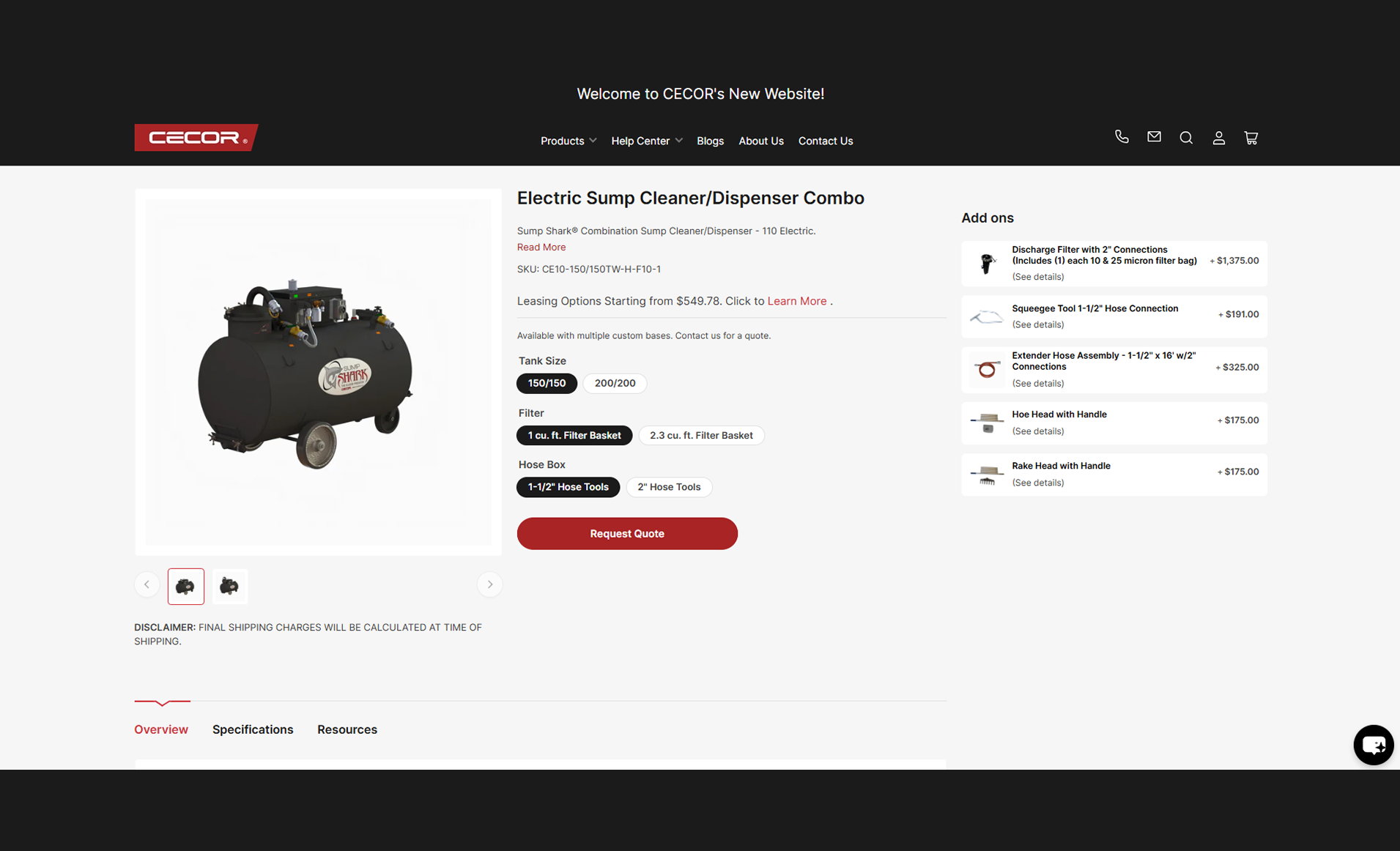Expand the Products dropdown menu
The width and height of the screenshot is (1400, 851).
point(568,141)
